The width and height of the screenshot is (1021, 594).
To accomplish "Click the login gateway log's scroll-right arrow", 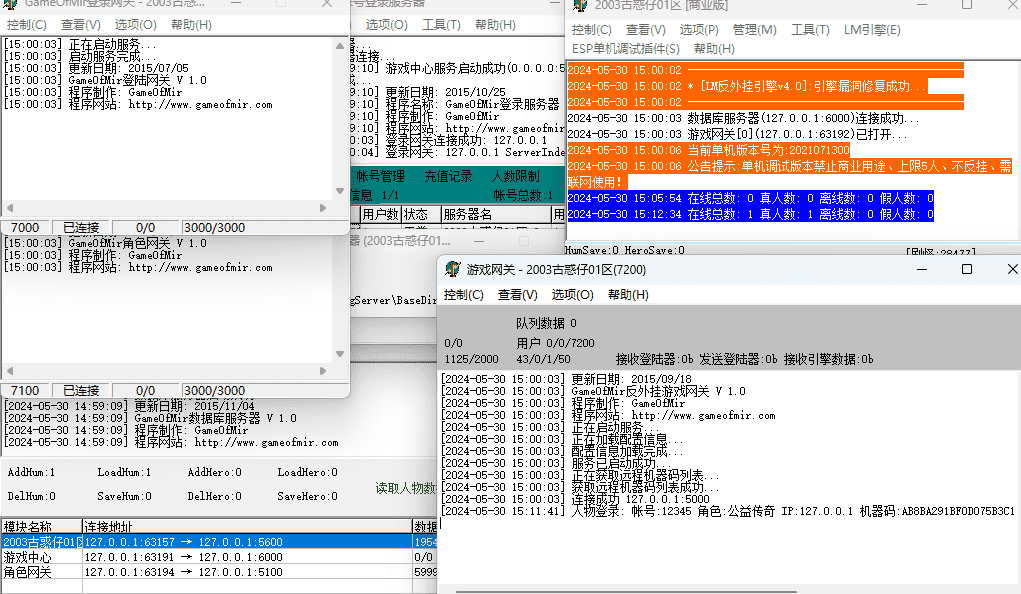I will point(323,208).
